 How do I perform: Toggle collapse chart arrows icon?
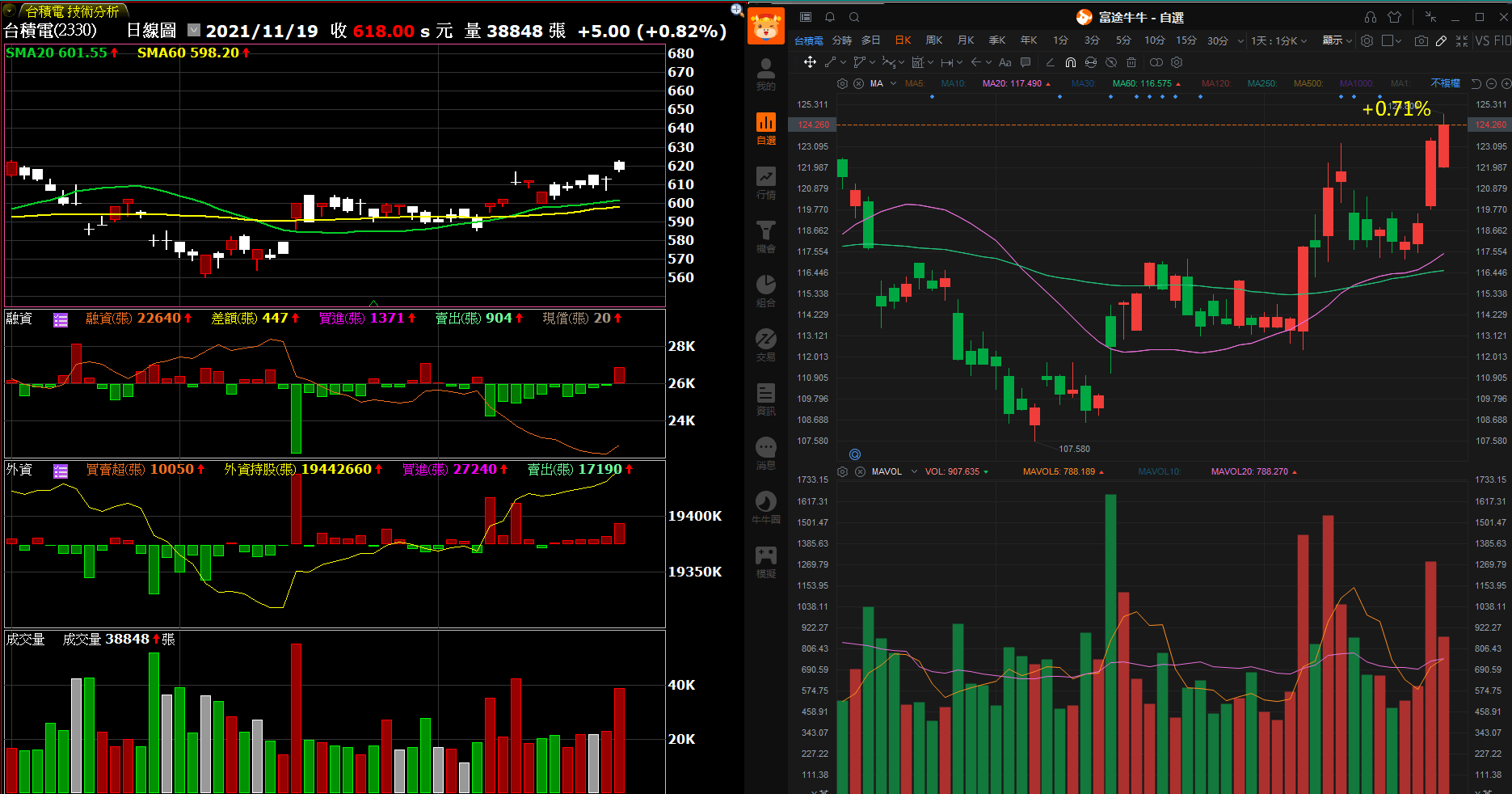click(x=1462, y=41)
